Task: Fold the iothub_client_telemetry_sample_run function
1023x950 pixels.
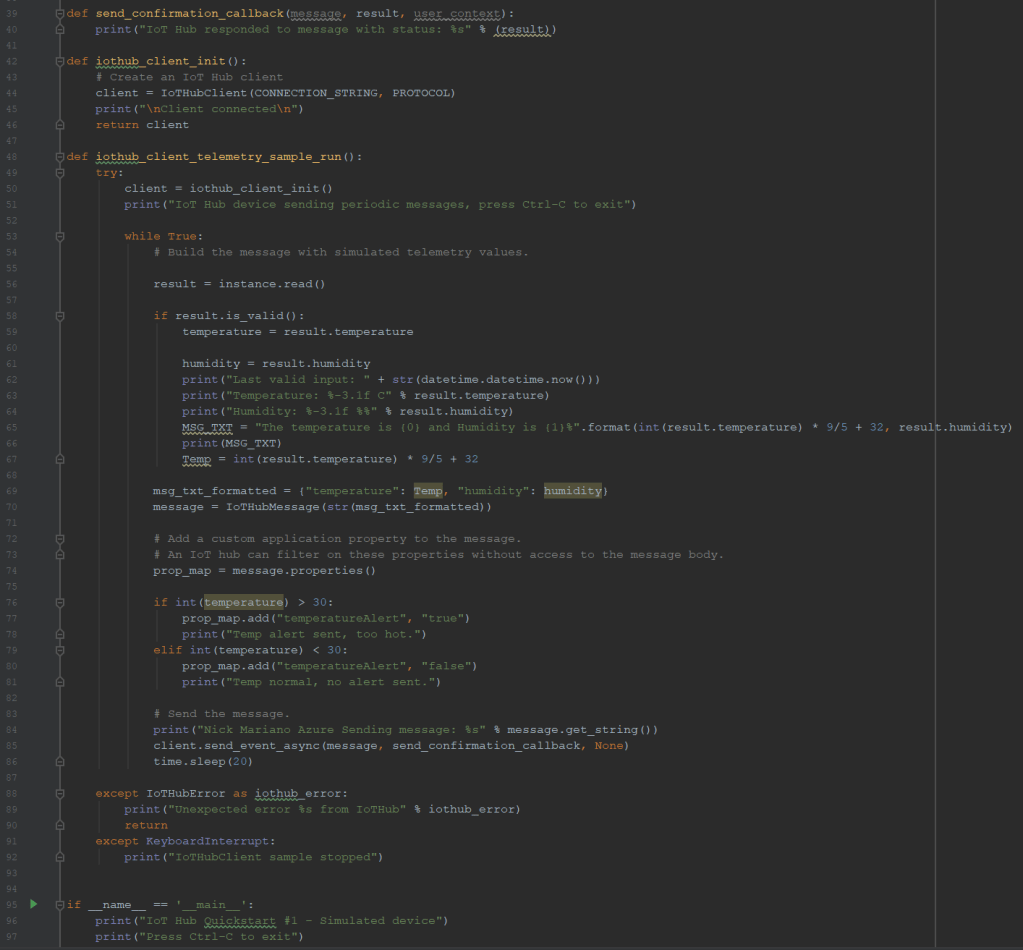Action: (x=60, y=157)
